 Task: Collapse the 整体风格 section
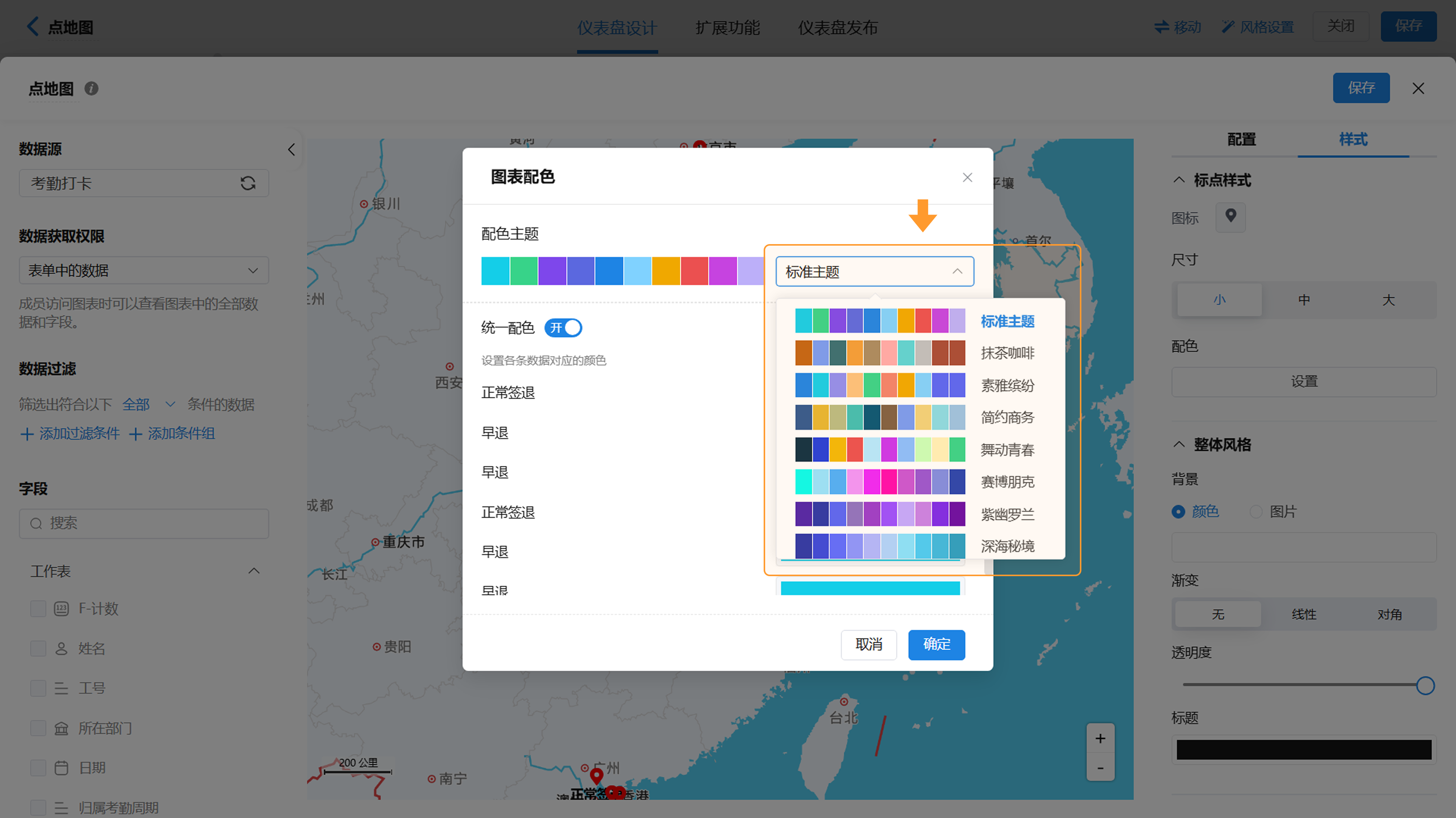[x=1179, y=445]
